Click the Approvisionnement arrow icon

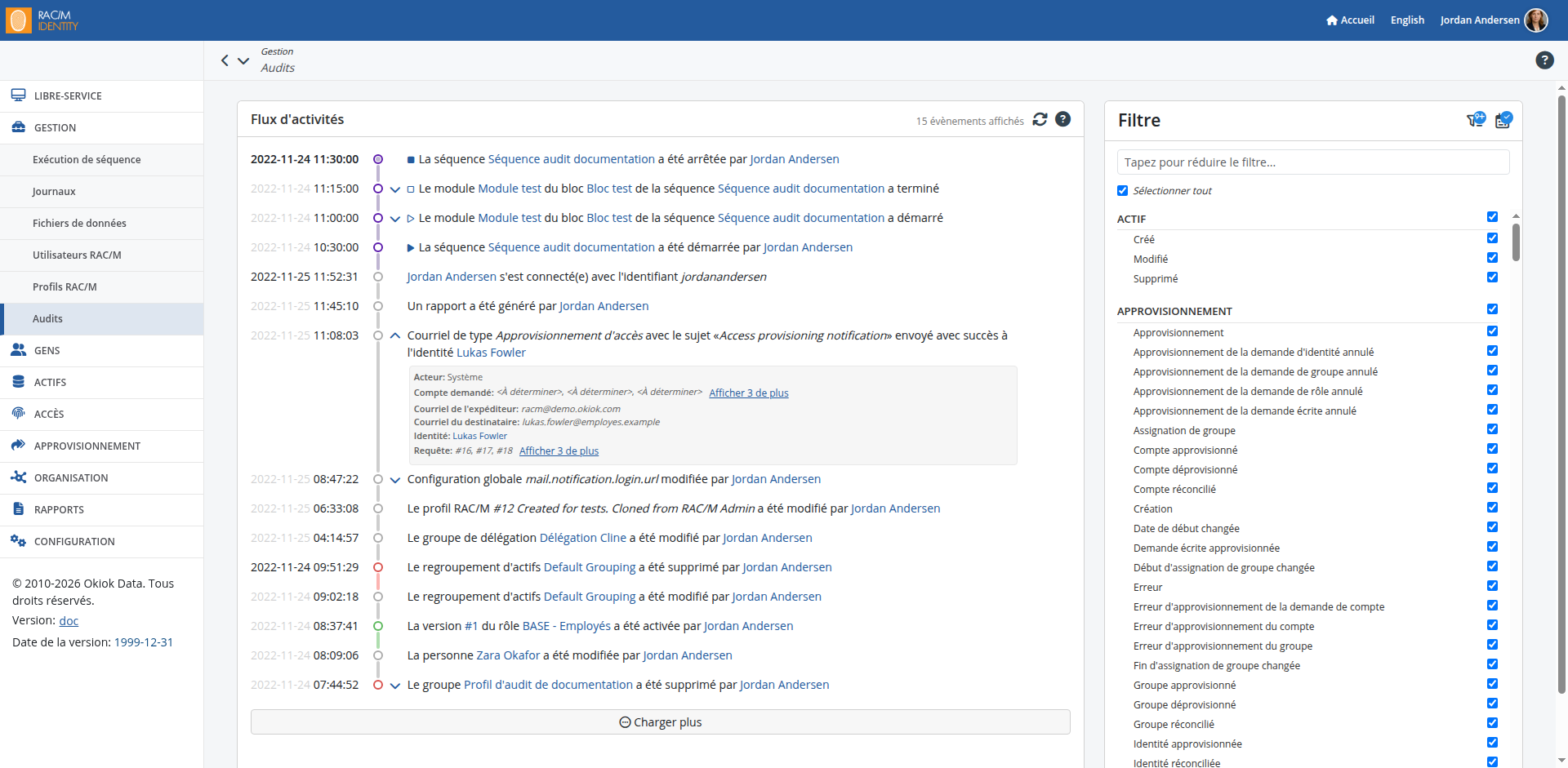coord(18,446)
